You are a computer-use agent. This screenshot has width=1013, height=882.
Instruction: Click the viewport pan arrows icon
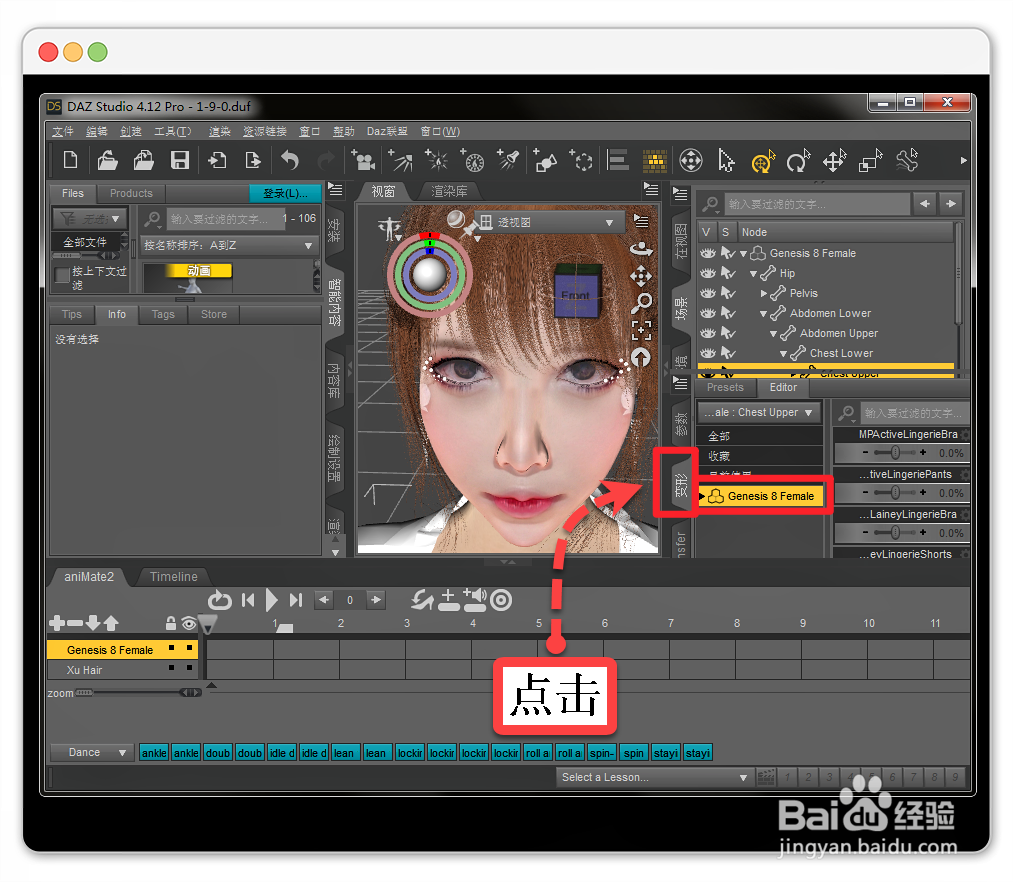641,276
